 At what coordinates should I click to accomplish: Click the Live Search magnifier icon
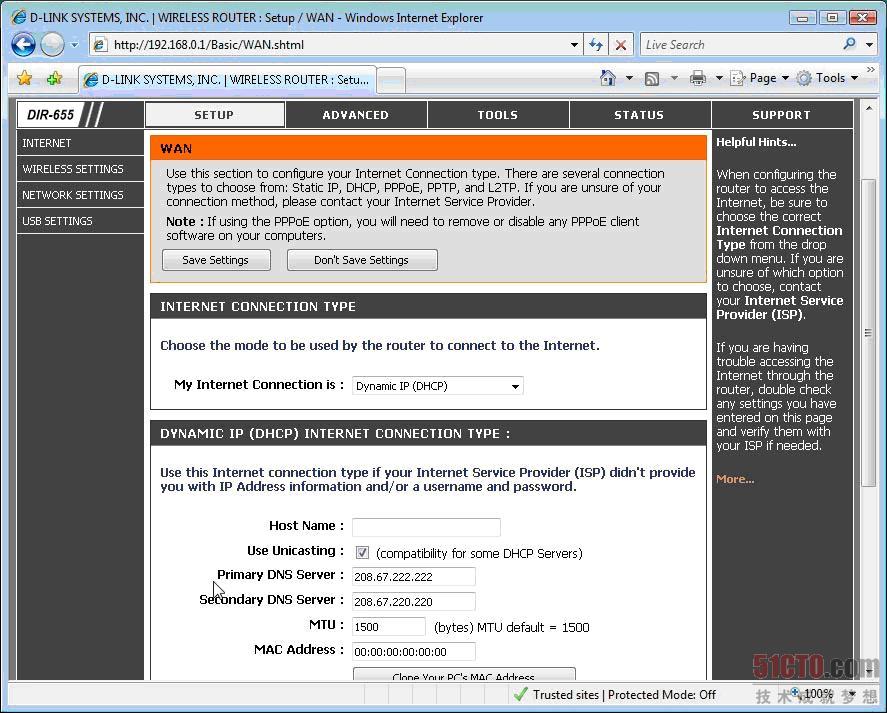[849, 44]
